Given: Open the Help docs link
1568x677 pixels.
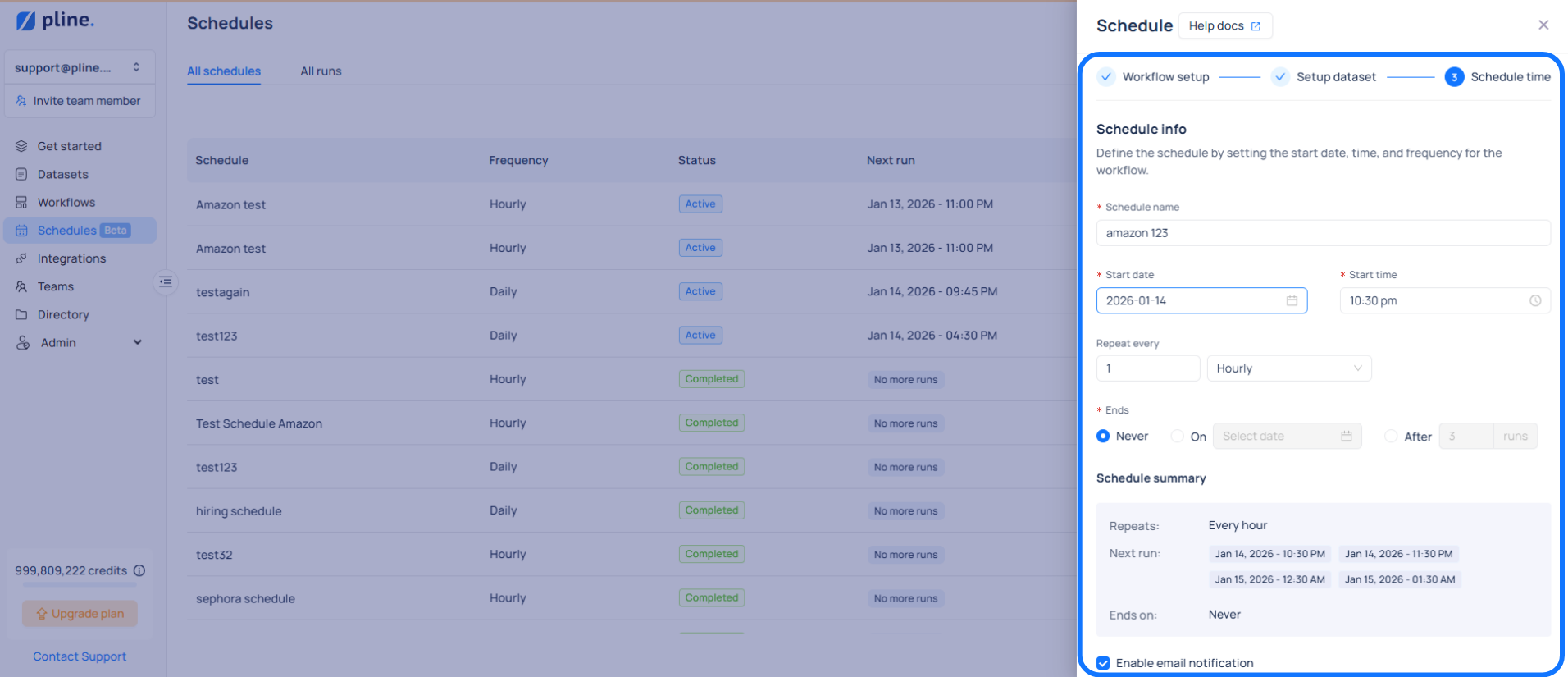Looking at the screenshot, I should [x=1224, y=26].
